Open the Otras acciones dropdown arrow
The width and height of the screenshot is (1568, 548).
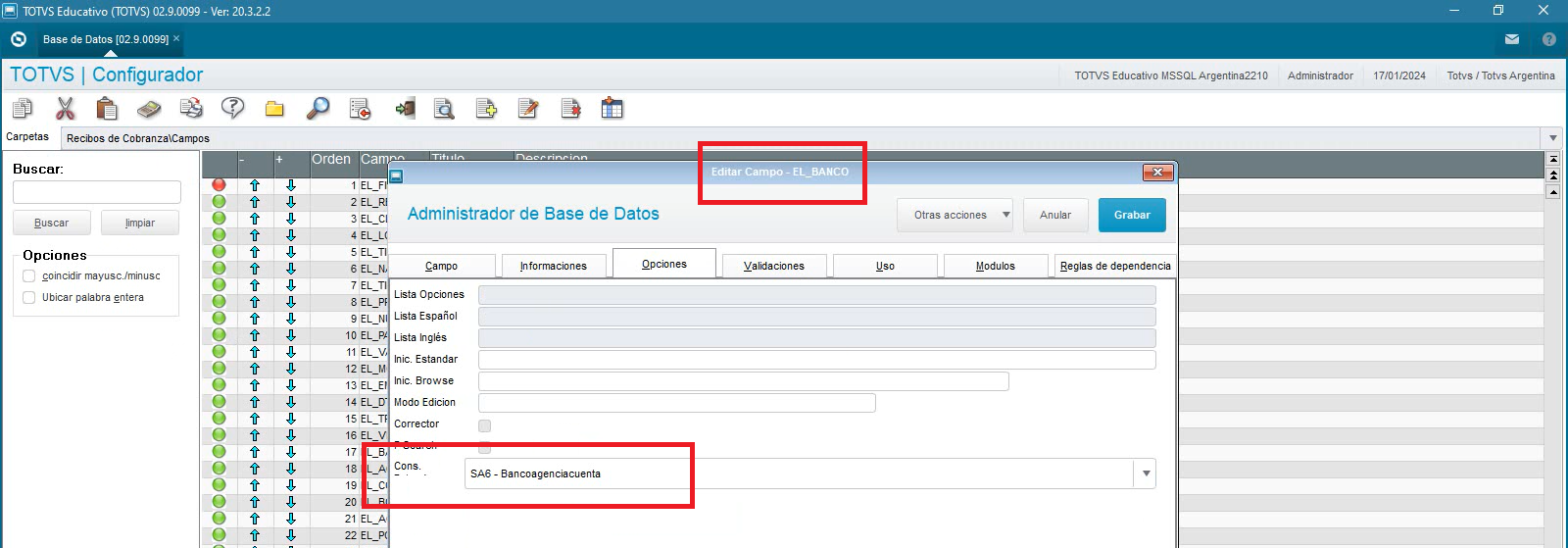coord(1006,215)
